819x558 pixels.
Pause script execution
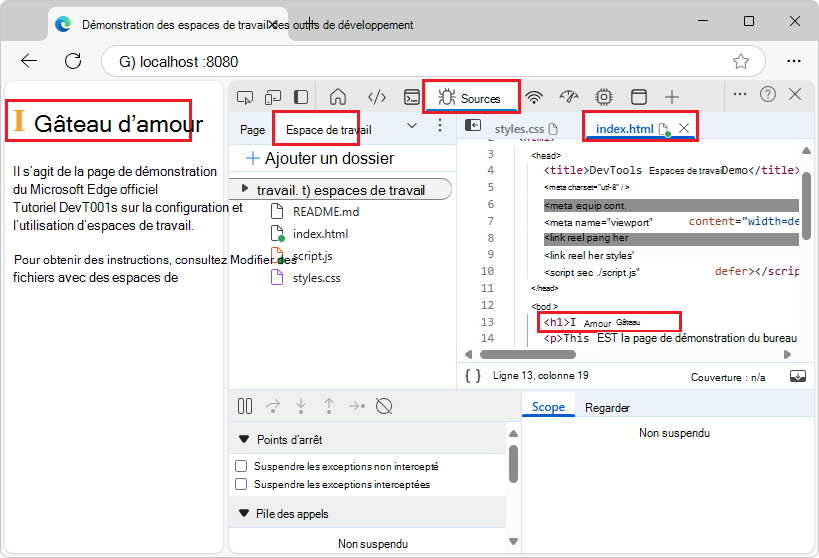(244, 406)
